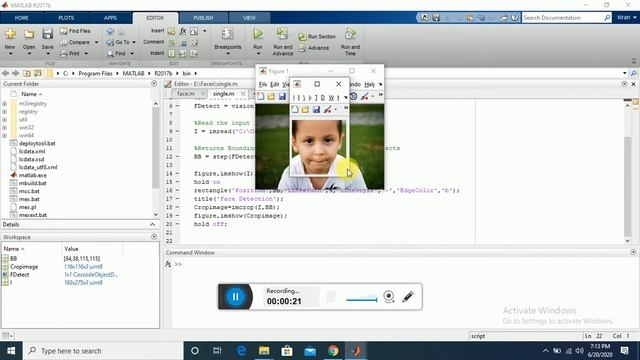
Task: Open Chrome from the taskbar
Action: pyautogui.click(x=333, y=351)
